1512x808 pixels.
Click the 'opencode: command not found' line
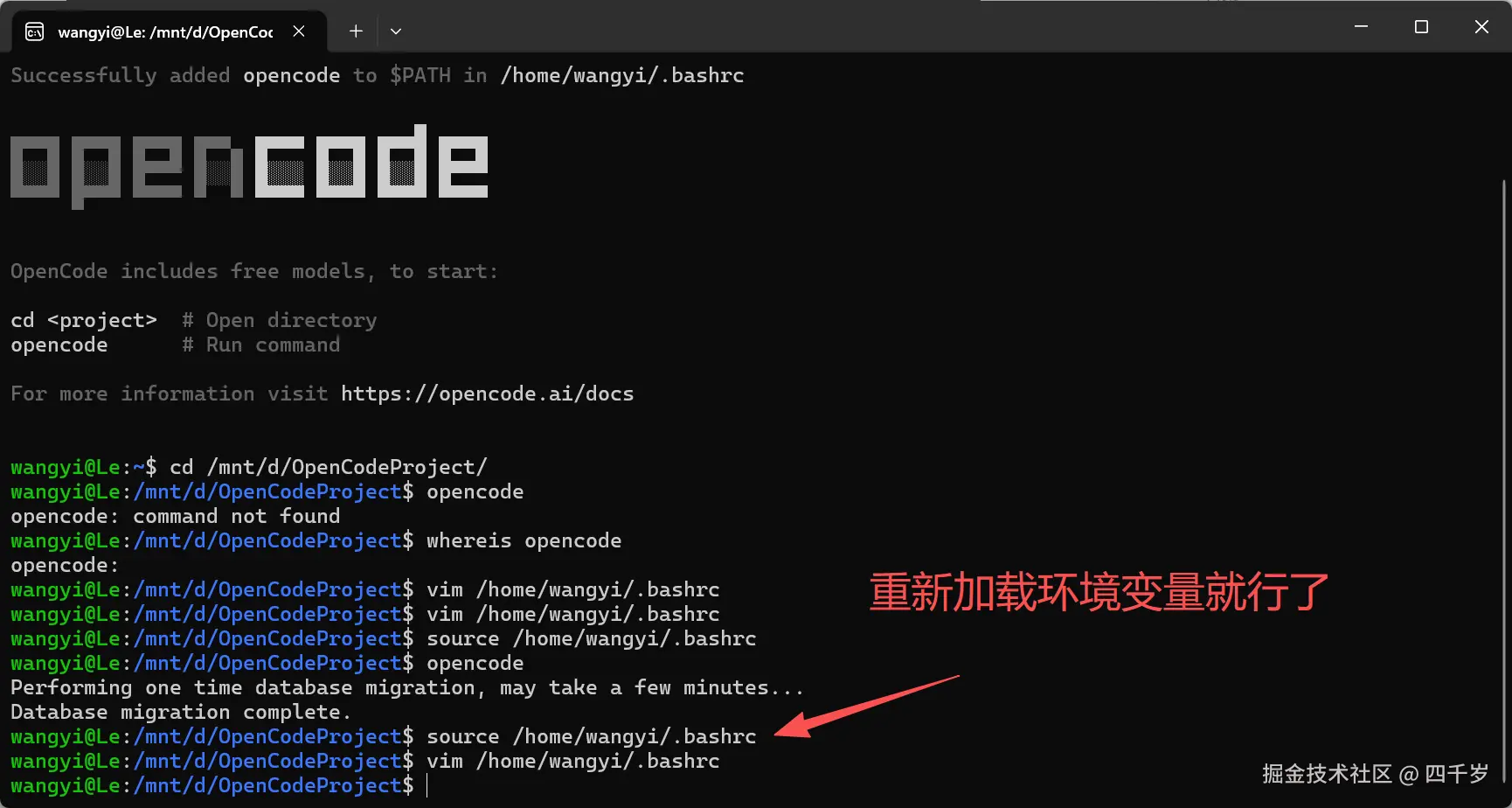click(x=175, y=517)
